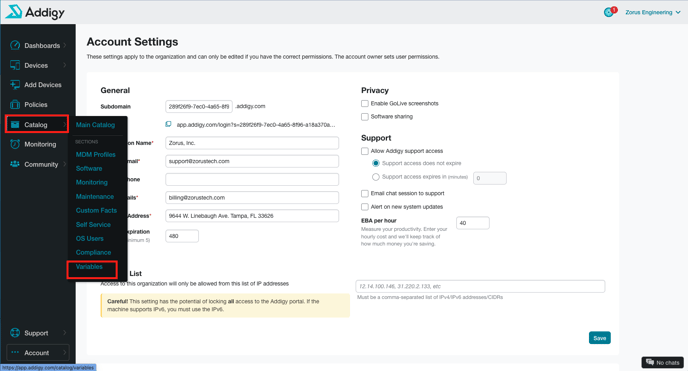Select MDM Profiles in Catalog menu
The width and height of the screenshot is (688, 371).
96,154
